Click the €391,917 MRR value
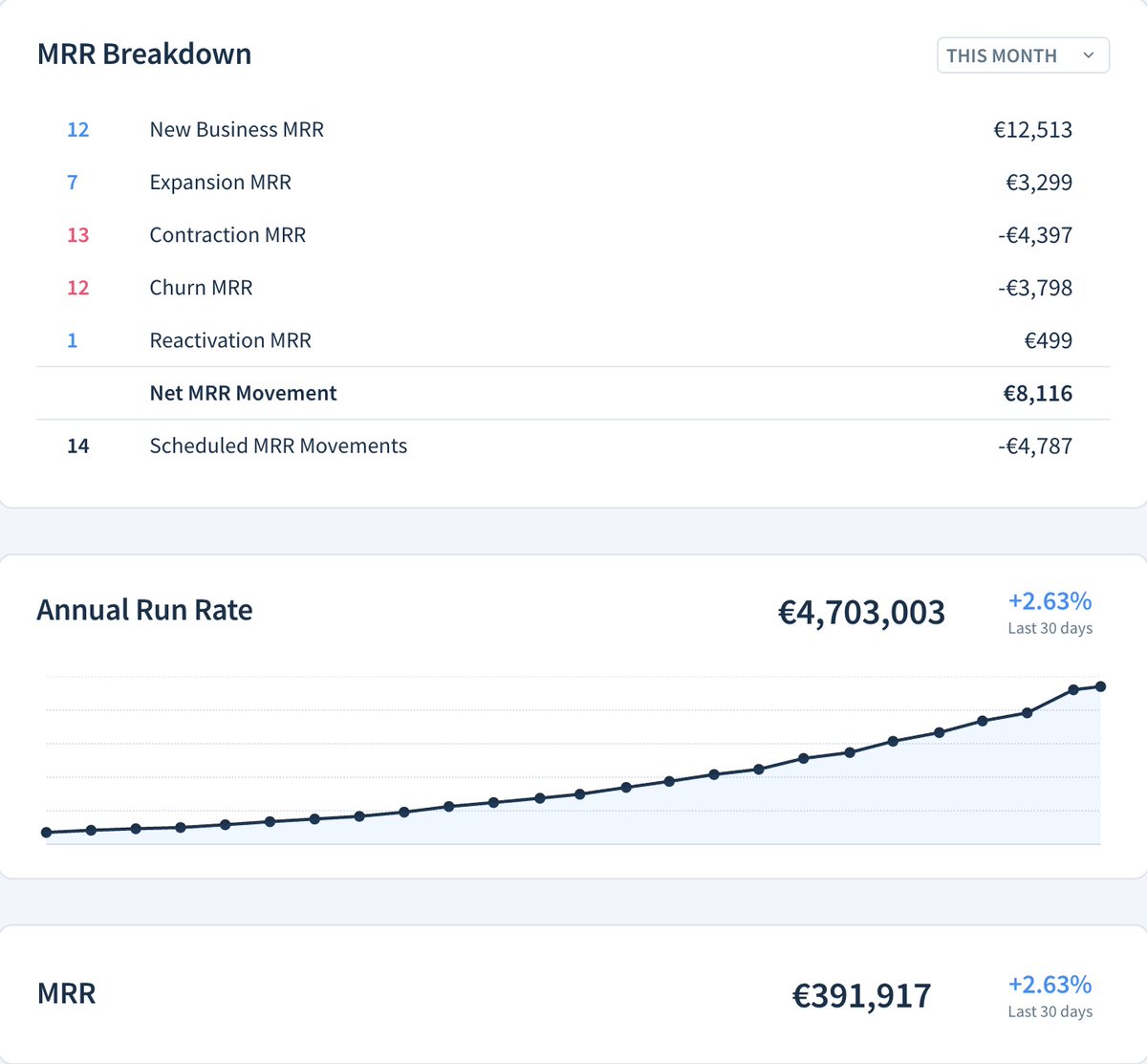 click(863, 995)
